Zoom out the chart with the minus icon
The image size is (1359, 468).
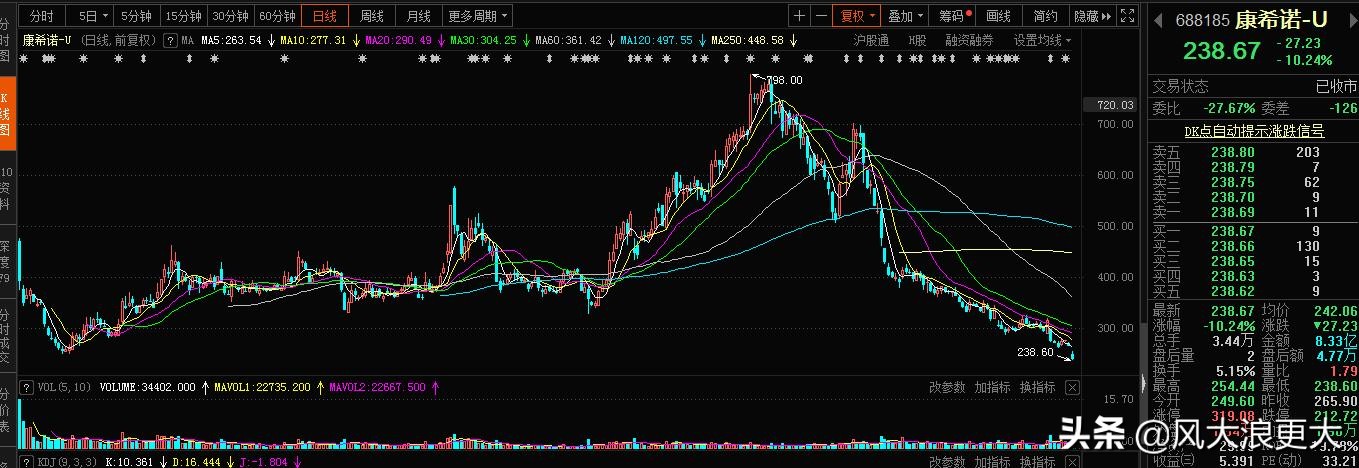(821, 16)
